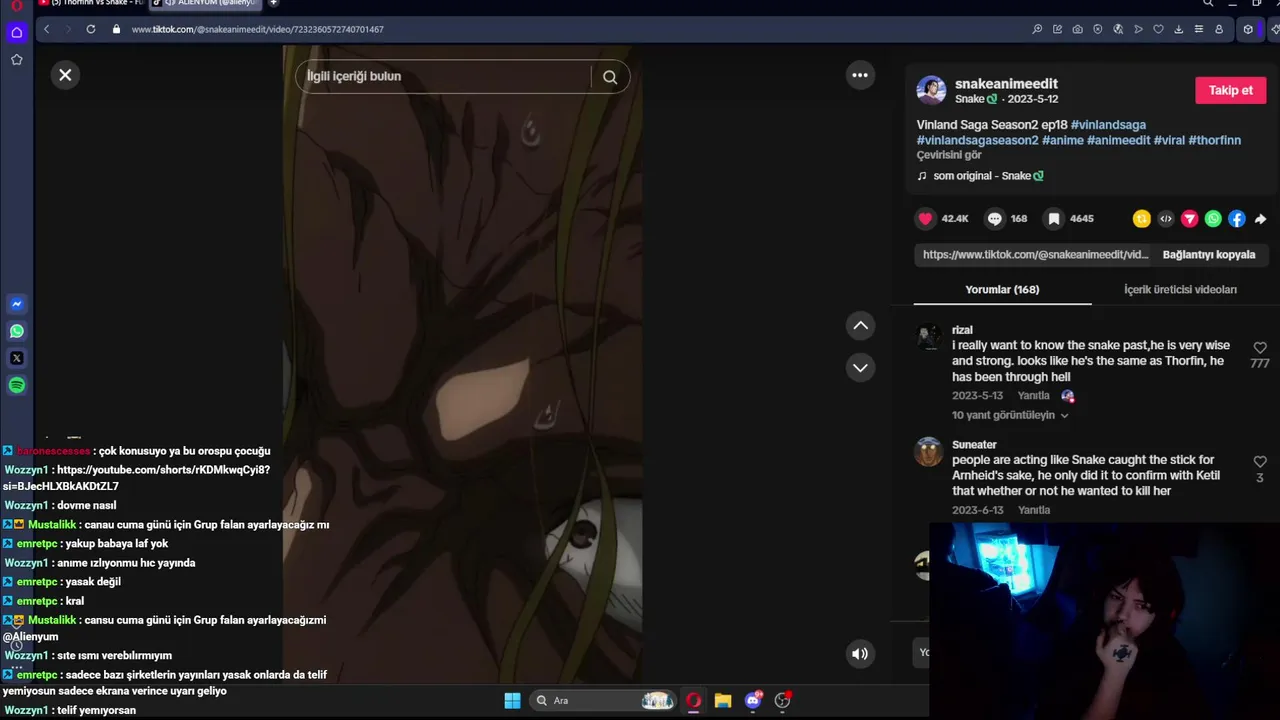The height and width of the screenshot is (720, 1280).
Task: Open Messenger in the Opera sidebar
Action: click(17, 304)
